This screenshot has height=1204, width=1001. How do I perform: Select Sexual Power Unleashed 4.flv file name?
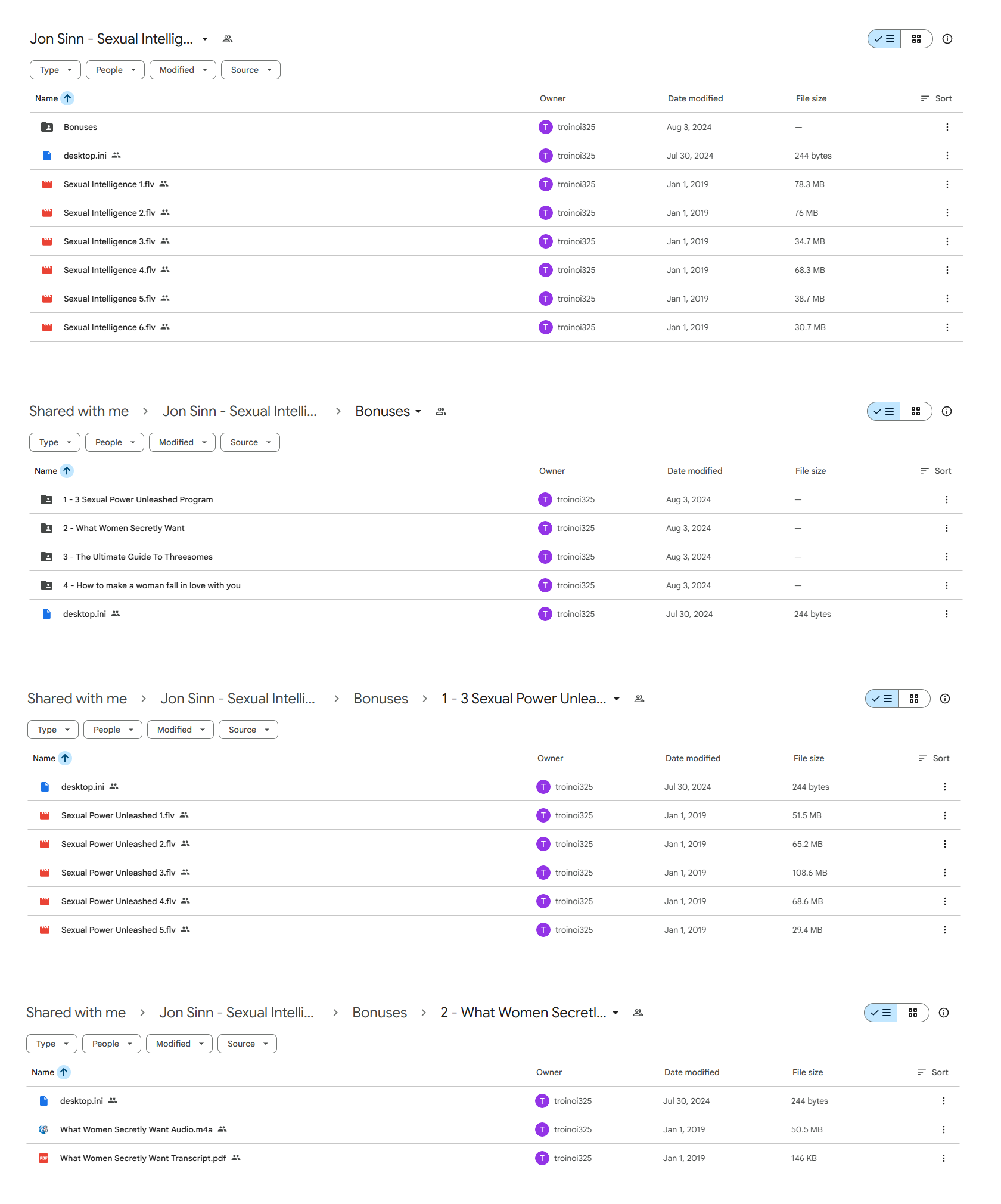click(119, 901)
